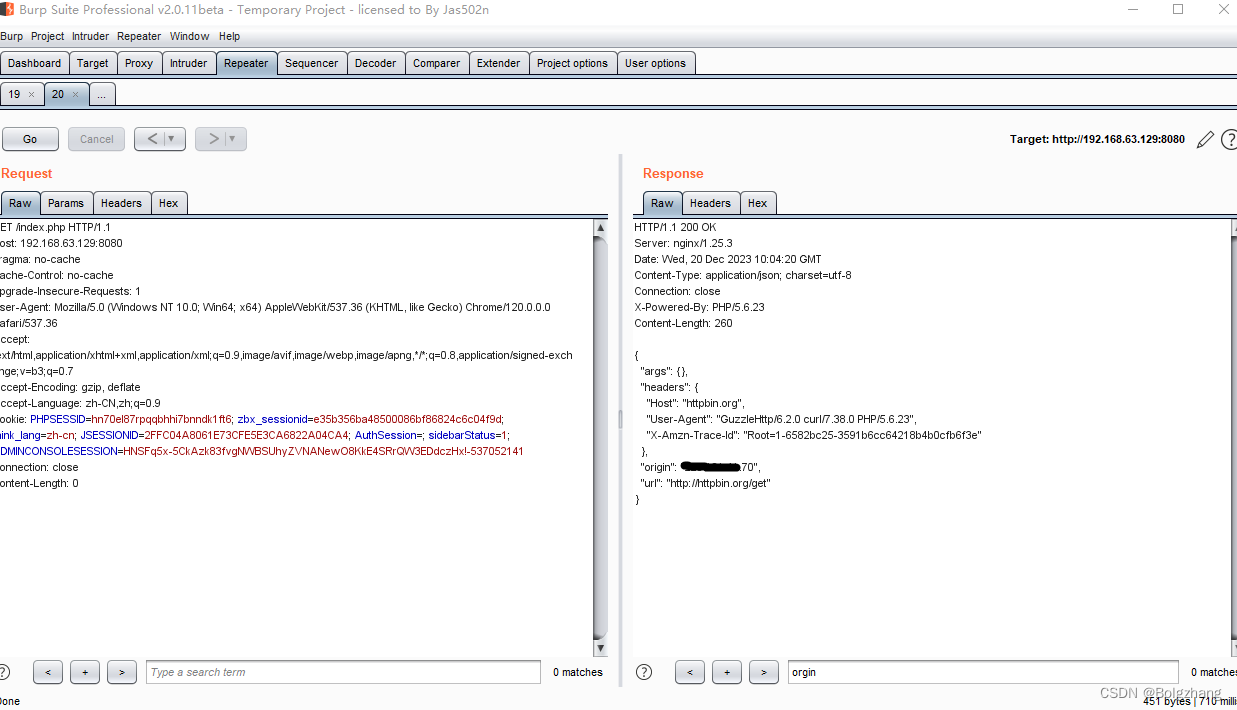The image size is (1237, 710).
Task: Send request with Go button
Action: [30, 139]
